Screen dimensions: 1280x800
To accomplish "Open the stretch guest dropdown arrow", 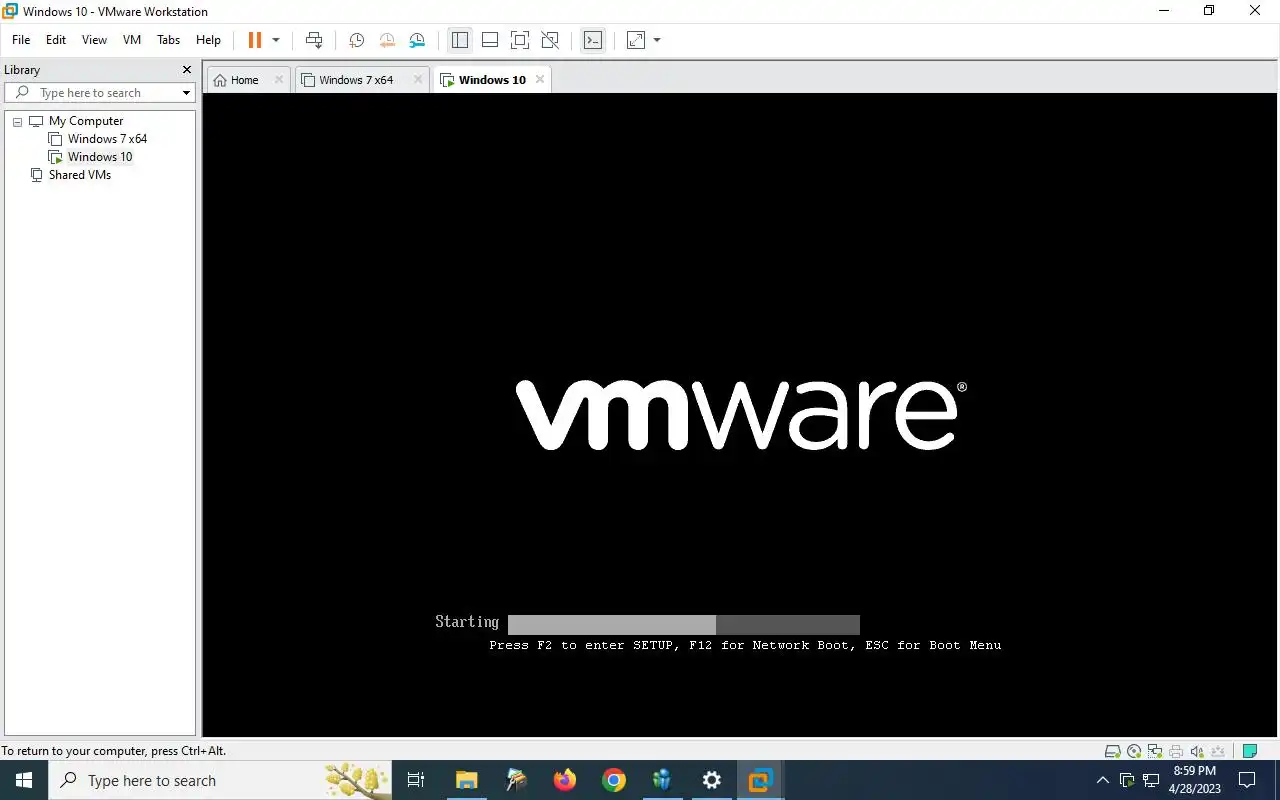I will [657, 40].
